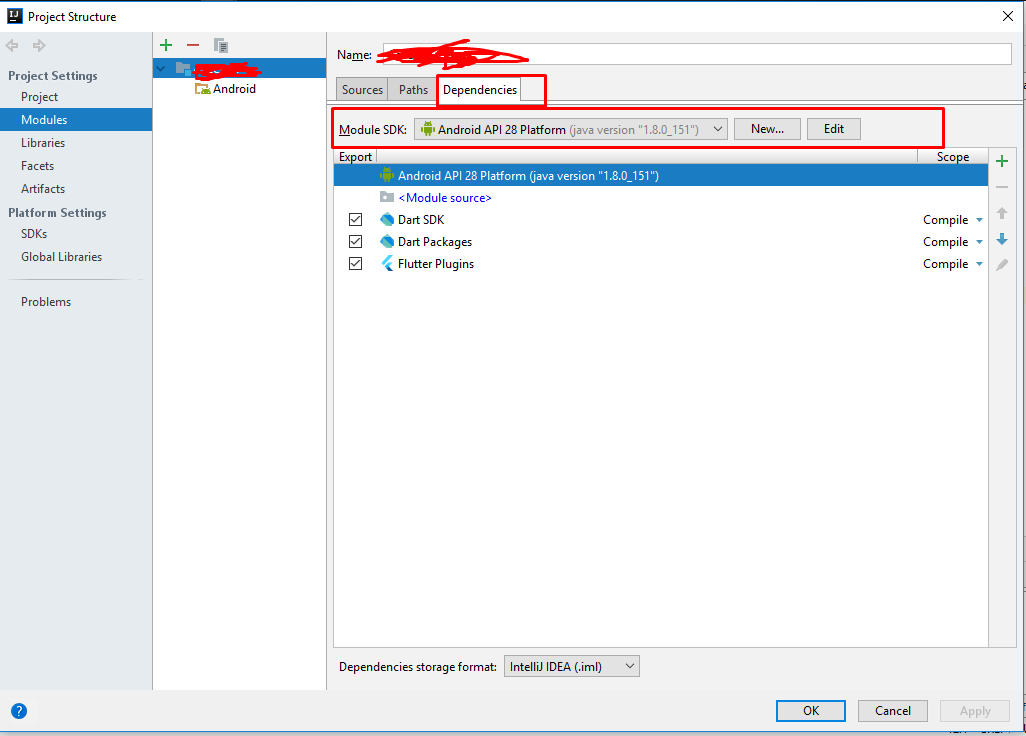Switch to the Paths tab
1026x736 pixels.
(413, 90)
